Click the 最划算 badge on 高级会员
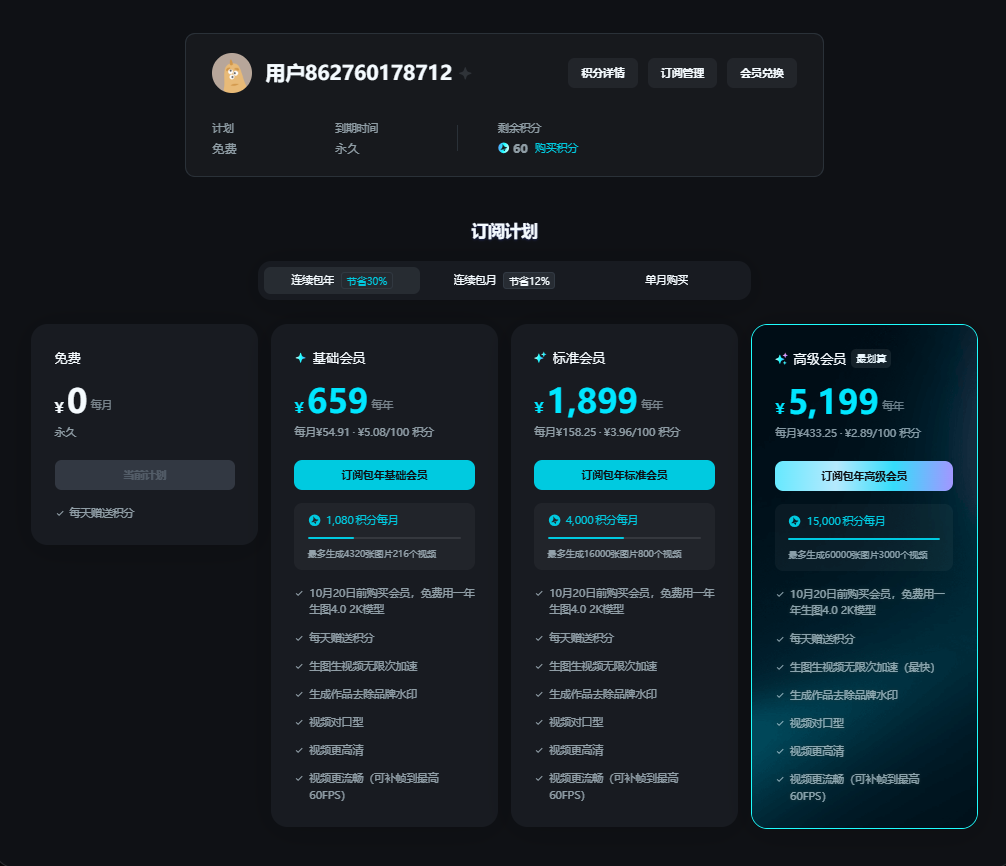Image resolution: width=1006 pixels, height=866 pixels. tap(871, 359)
